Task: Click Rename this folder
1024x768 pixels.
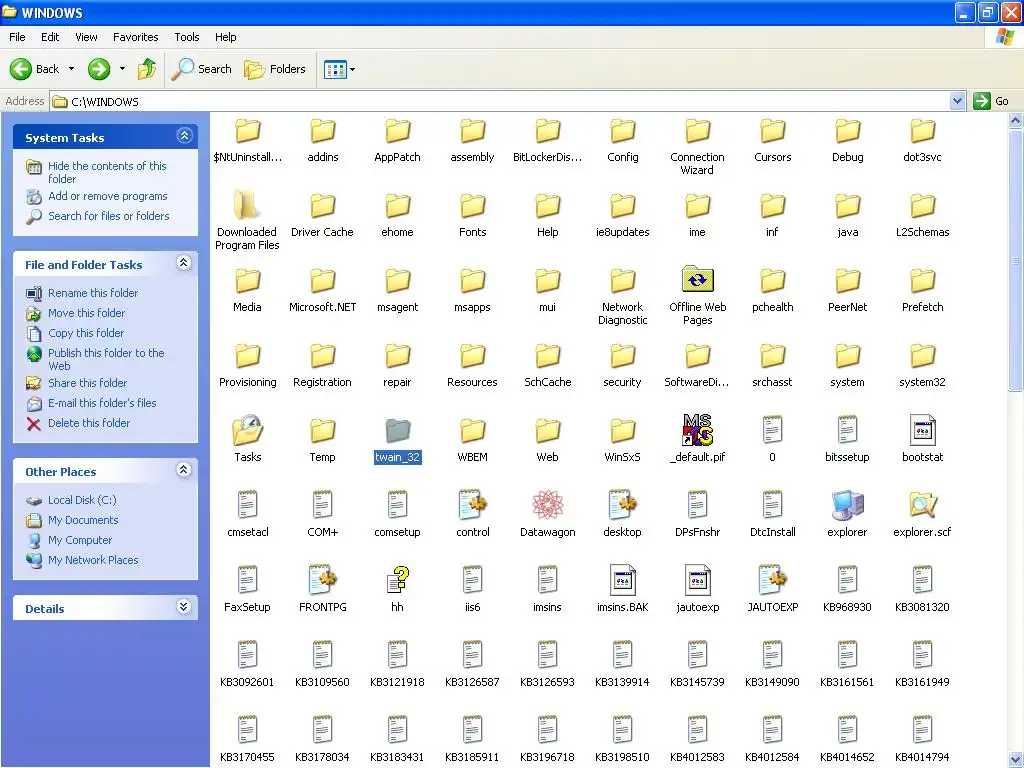Action: pos(93,293)
